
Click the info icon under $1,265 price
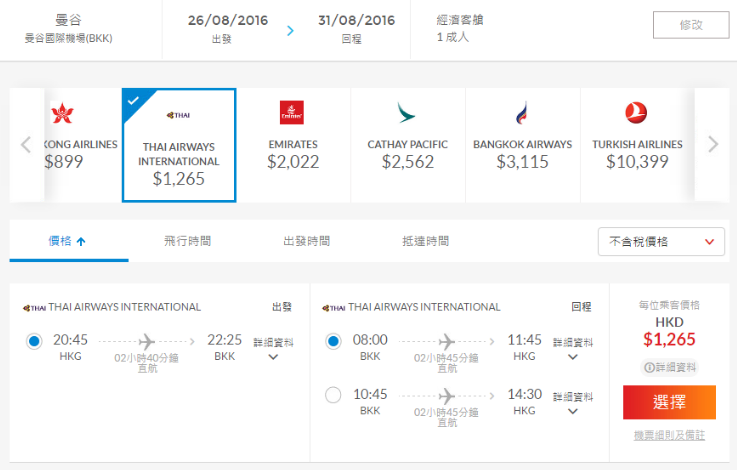649,368
